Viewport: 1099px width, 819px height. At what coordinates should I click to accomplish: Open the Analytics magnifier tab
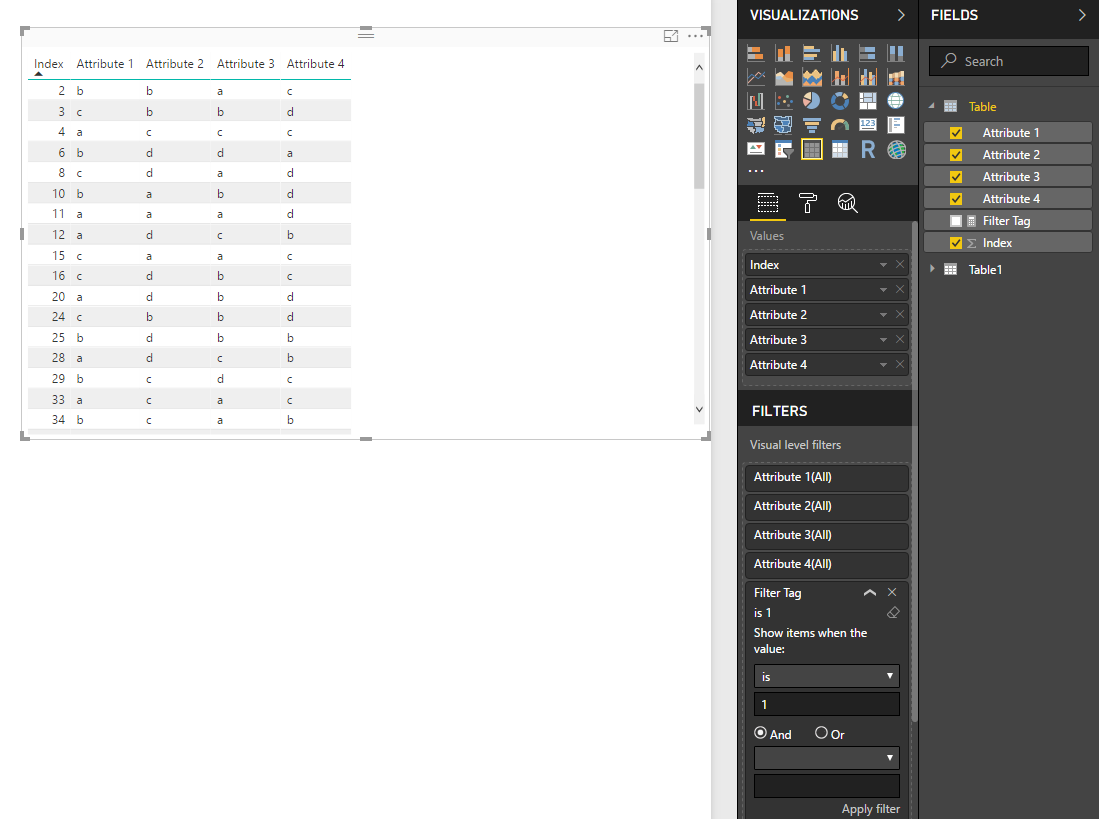pyautogui.click(x=847, y=203)
